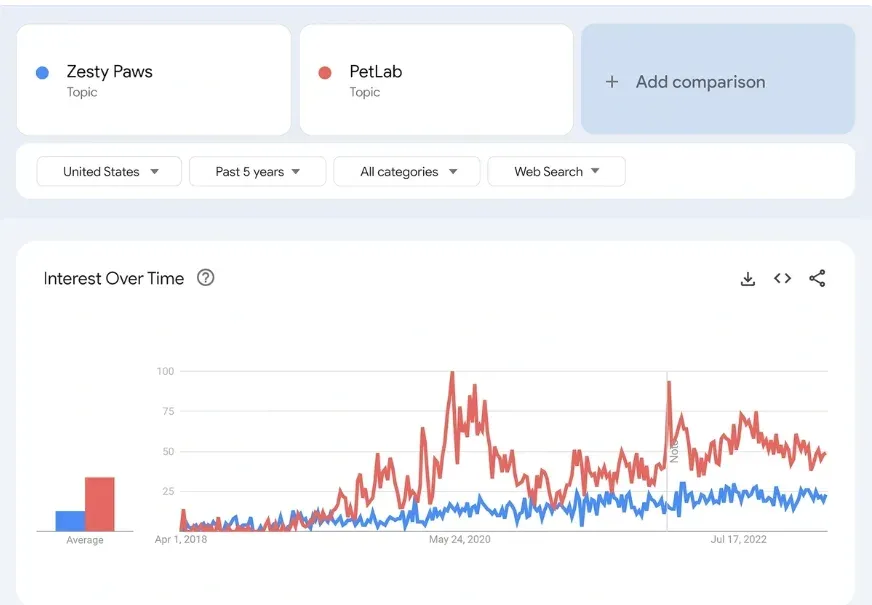Click the May 24, 2020 axis label
The width and height of the screenshot is (872, 605).
pos(459,540)
